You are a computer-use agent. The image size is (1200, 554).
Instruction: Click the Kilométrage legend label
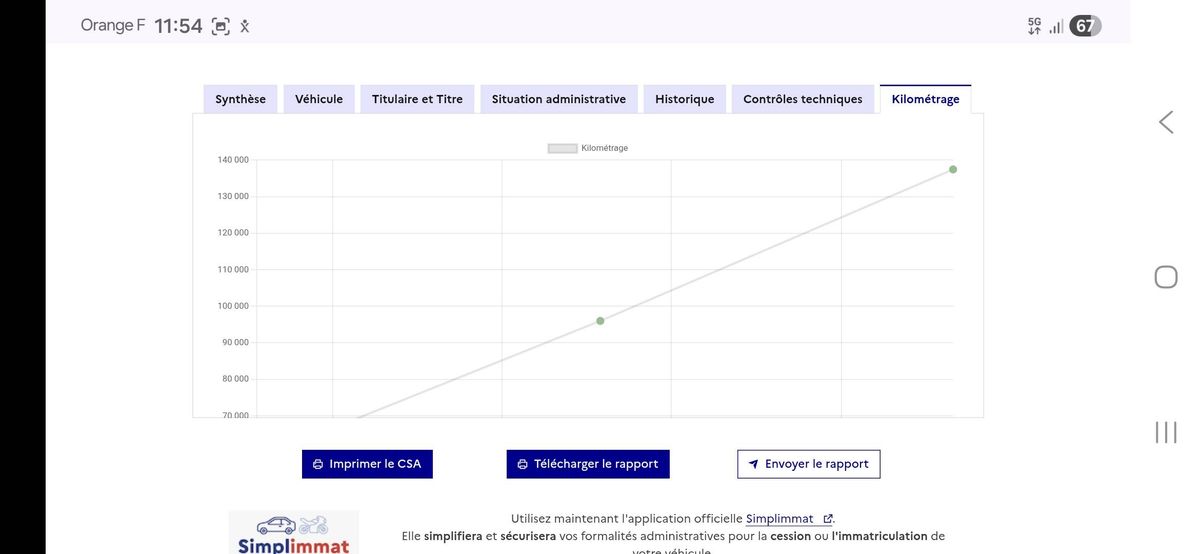[604, 148]
